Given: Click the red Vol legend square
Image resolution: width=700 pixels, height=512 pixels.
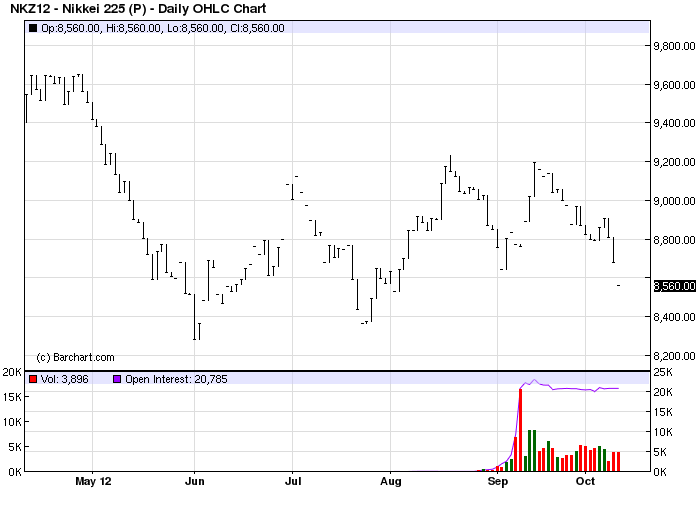Looking at the screenshot, I should click(33, 379).
